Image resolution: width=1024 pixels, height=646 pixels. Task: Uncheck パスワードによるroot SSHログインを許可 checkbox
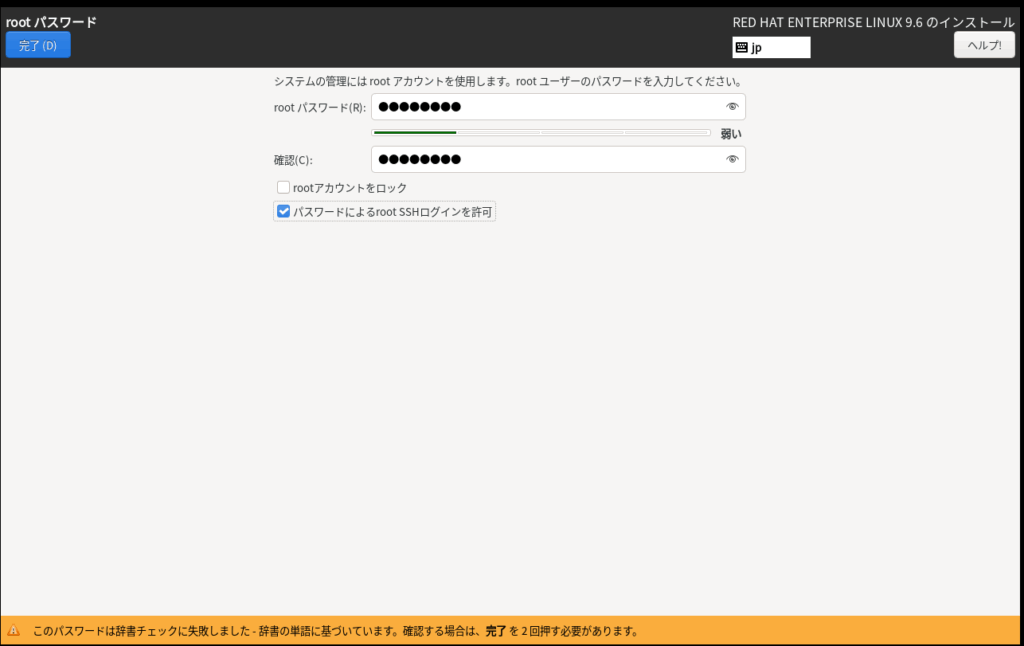coord(284,212)
